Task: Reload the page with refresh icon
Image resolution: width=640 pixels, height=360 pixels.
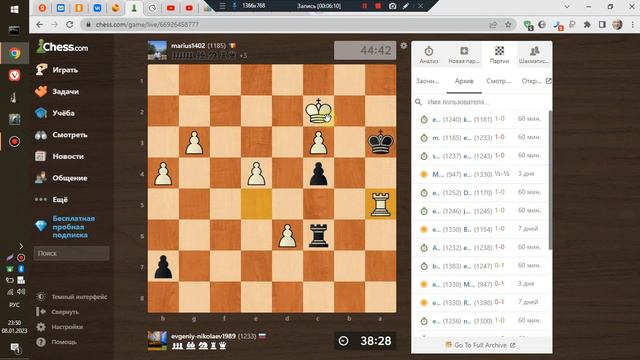Action: [70, 24]
